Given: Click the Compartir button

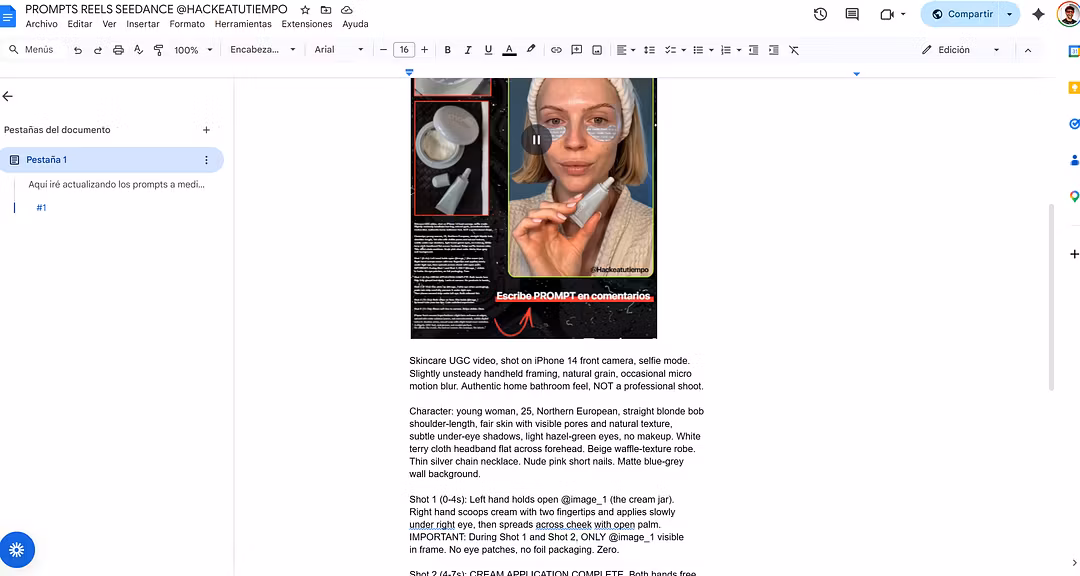Looking at the screenshot, I should (x=963, y=14).
